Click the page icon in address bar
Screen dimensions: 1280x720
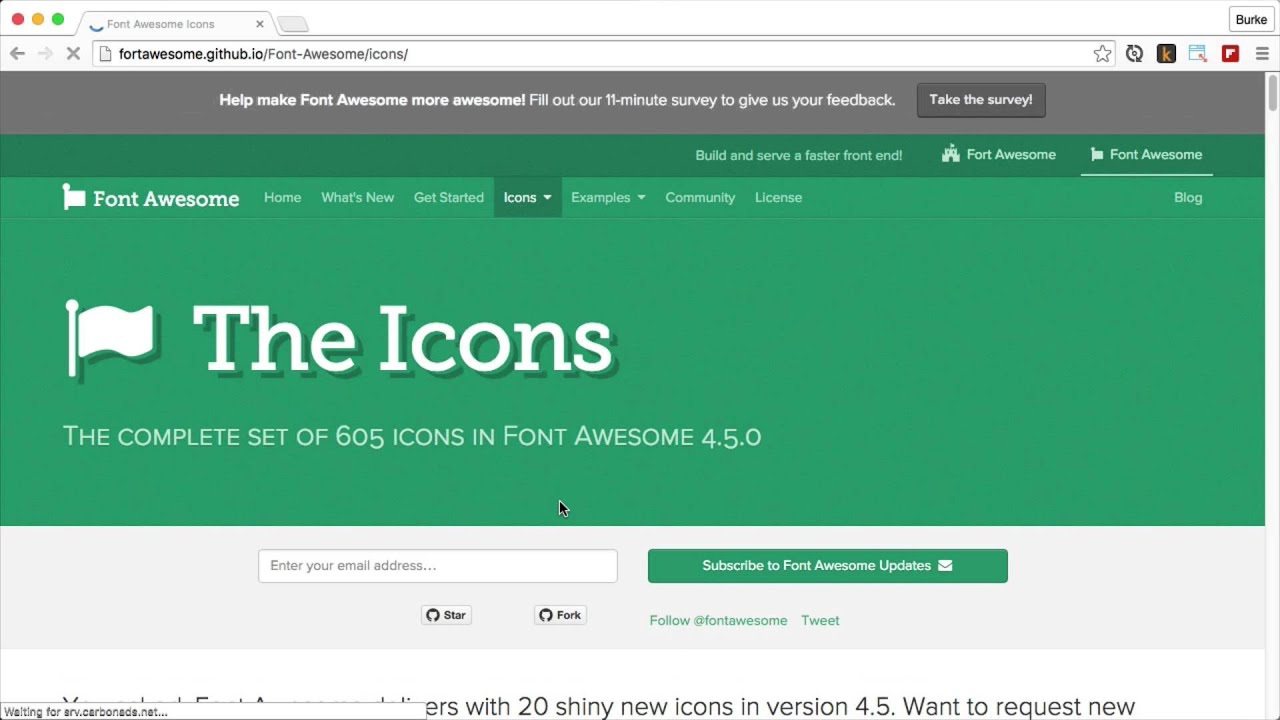[x=105, y=54]
